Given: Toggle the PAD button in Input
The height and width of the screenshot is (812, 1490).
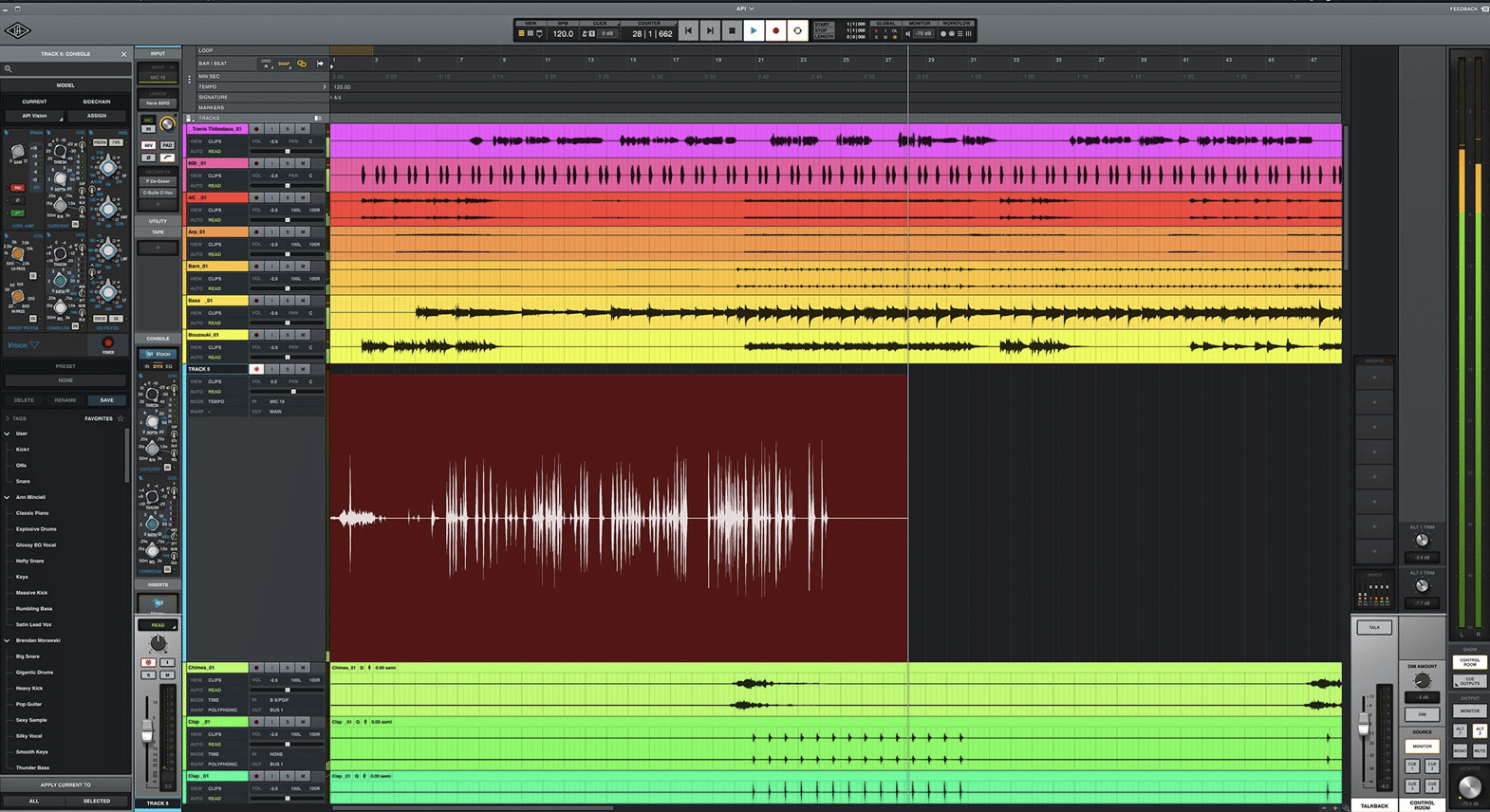Looking at the screenshot, I should [167, 145].
